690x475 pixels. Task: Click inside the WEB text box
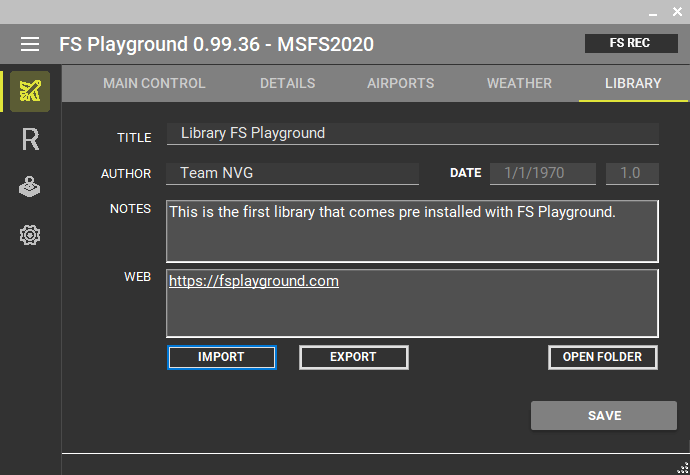click(x=412, y=303)
